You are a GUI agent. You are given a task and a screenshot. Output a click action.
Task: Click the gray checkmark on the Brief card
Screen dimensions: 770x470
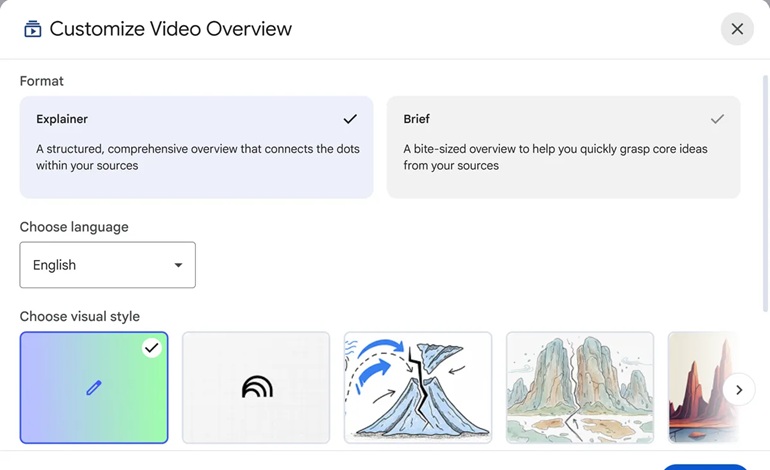click(717, 119)
